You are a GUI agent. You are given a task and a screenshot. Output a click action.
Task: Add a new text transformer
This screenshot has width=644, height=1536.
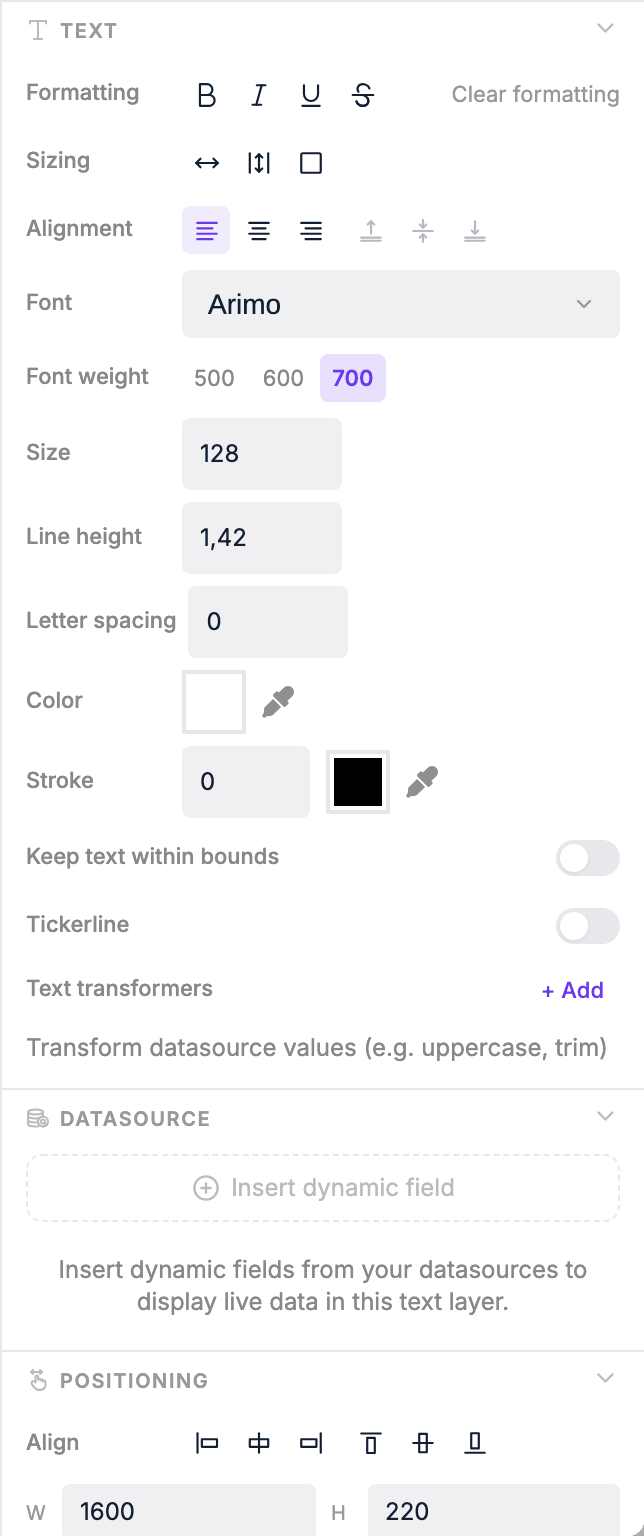pos(572,990)
